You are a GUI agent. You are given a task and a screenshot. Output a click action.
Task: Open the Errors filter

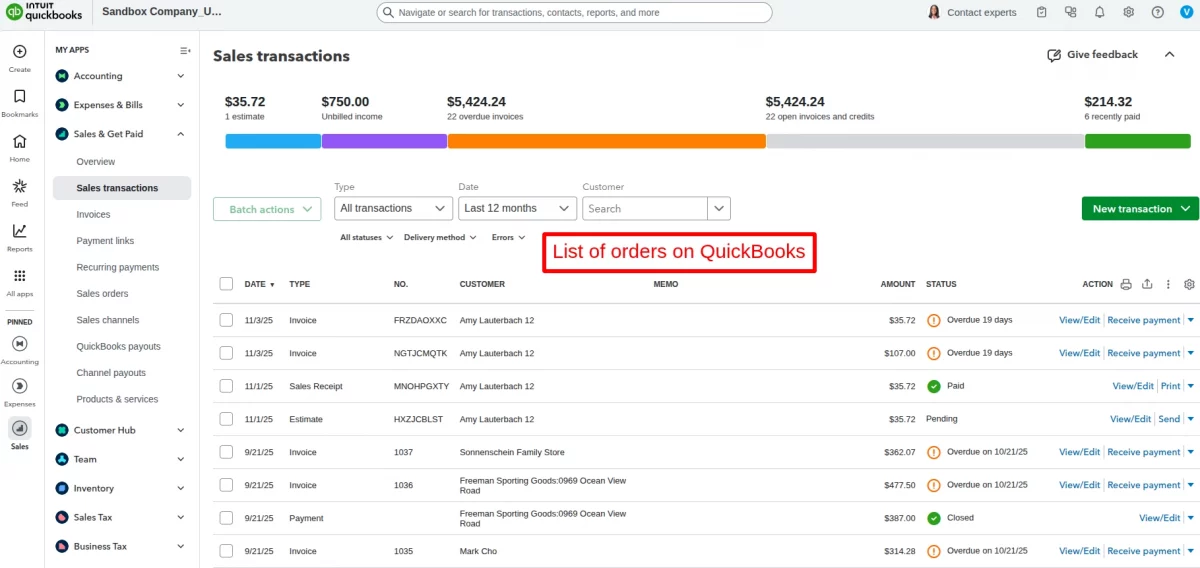[508, 238]
